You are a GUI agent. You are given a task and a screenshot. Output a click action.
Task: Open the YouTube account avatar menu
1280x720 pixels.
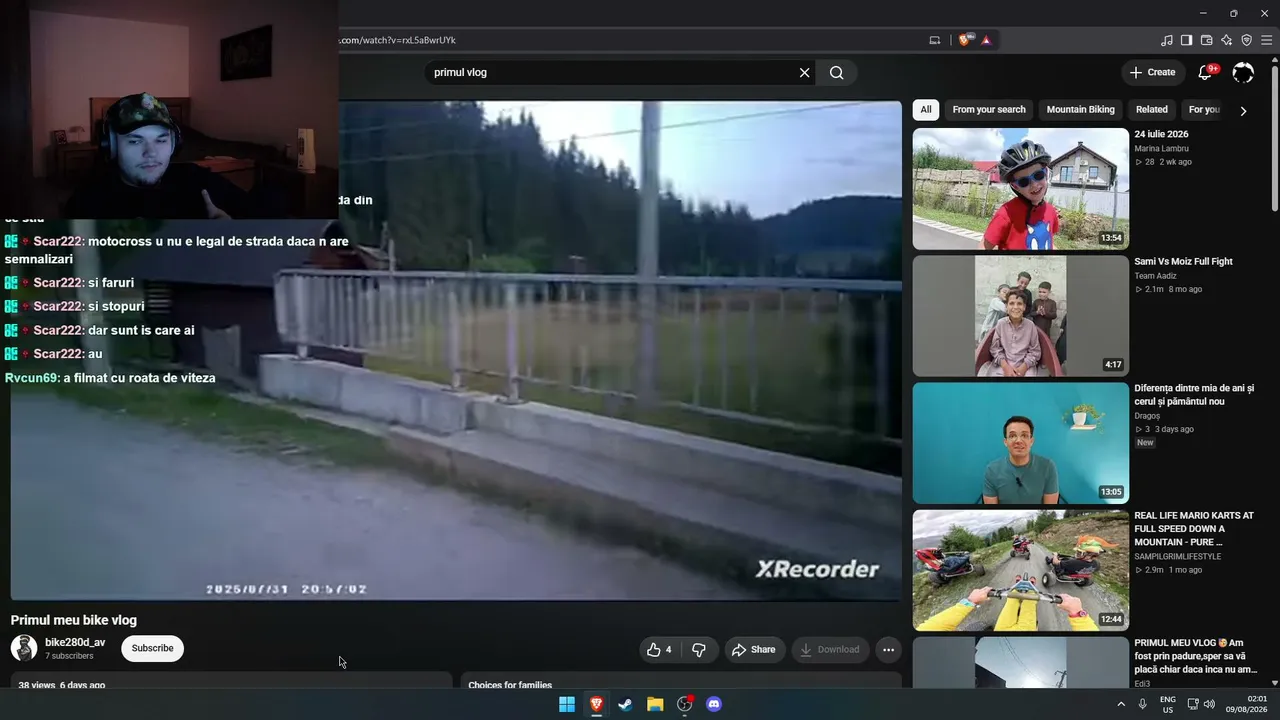[x=1243, y=72]
